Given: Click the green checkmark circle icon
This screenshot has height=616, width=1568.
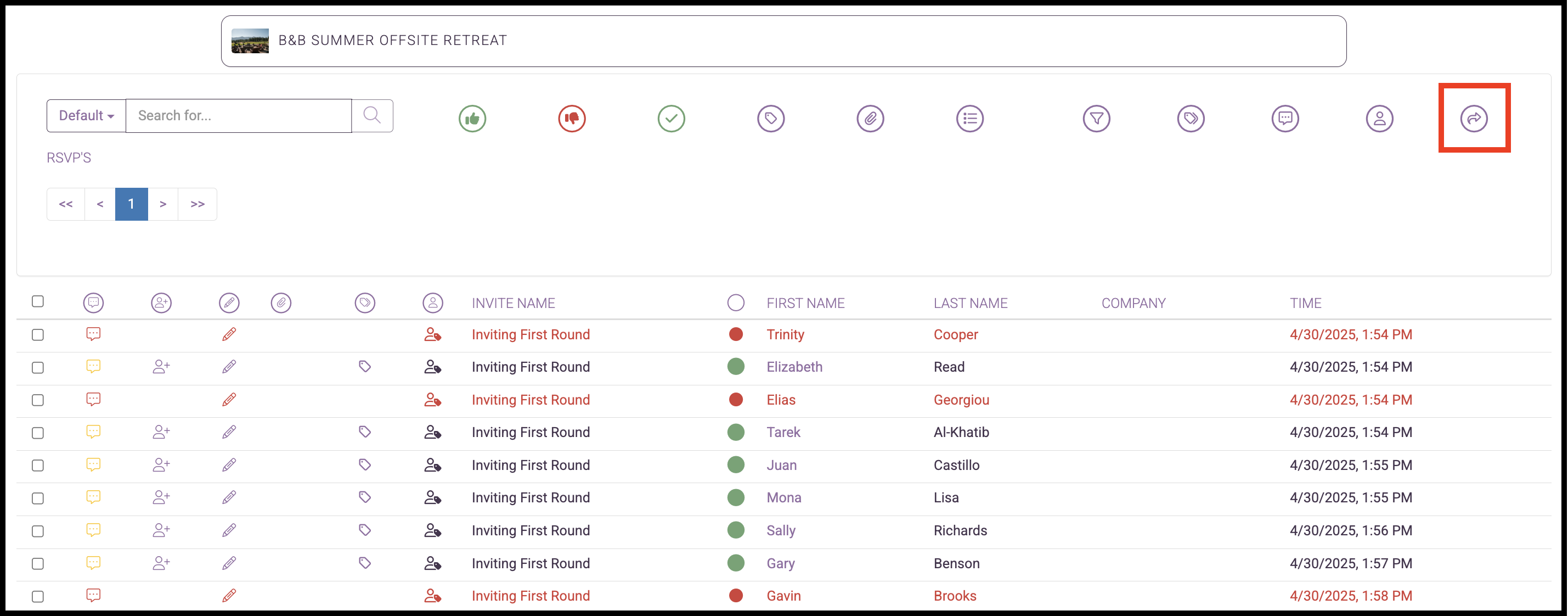Looking at the screenshot, I should pos(672,118).
